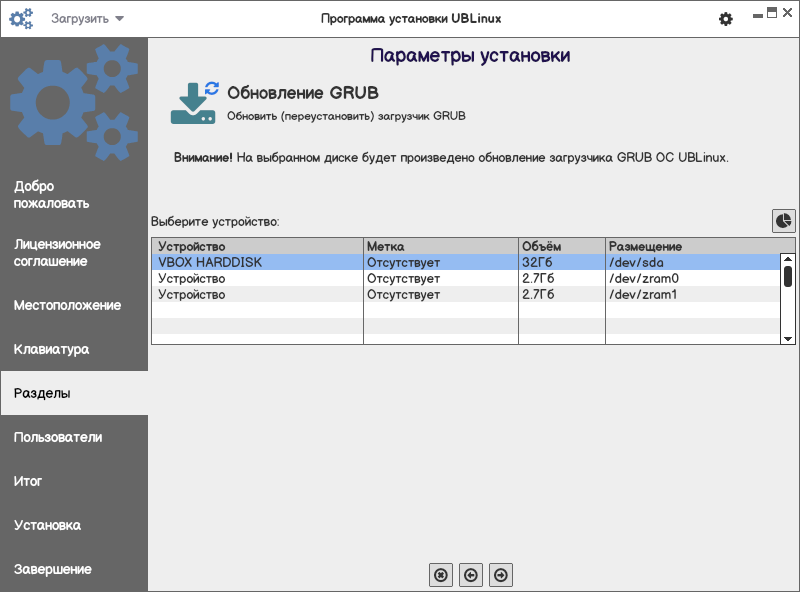
Task: Click the cancel installation button
Action: click(x=441, y=575)
